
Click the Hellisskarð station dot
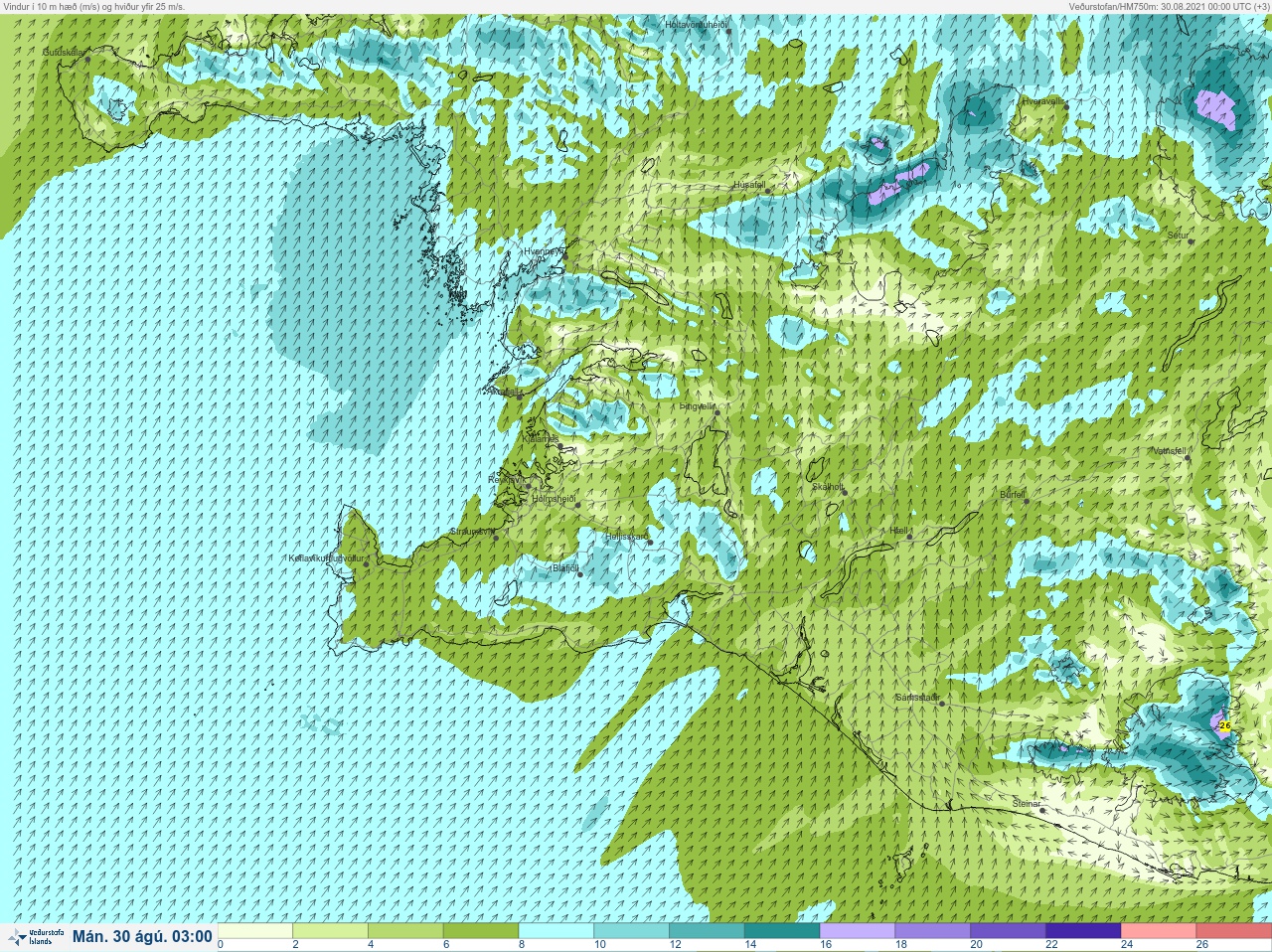point(651,542)
